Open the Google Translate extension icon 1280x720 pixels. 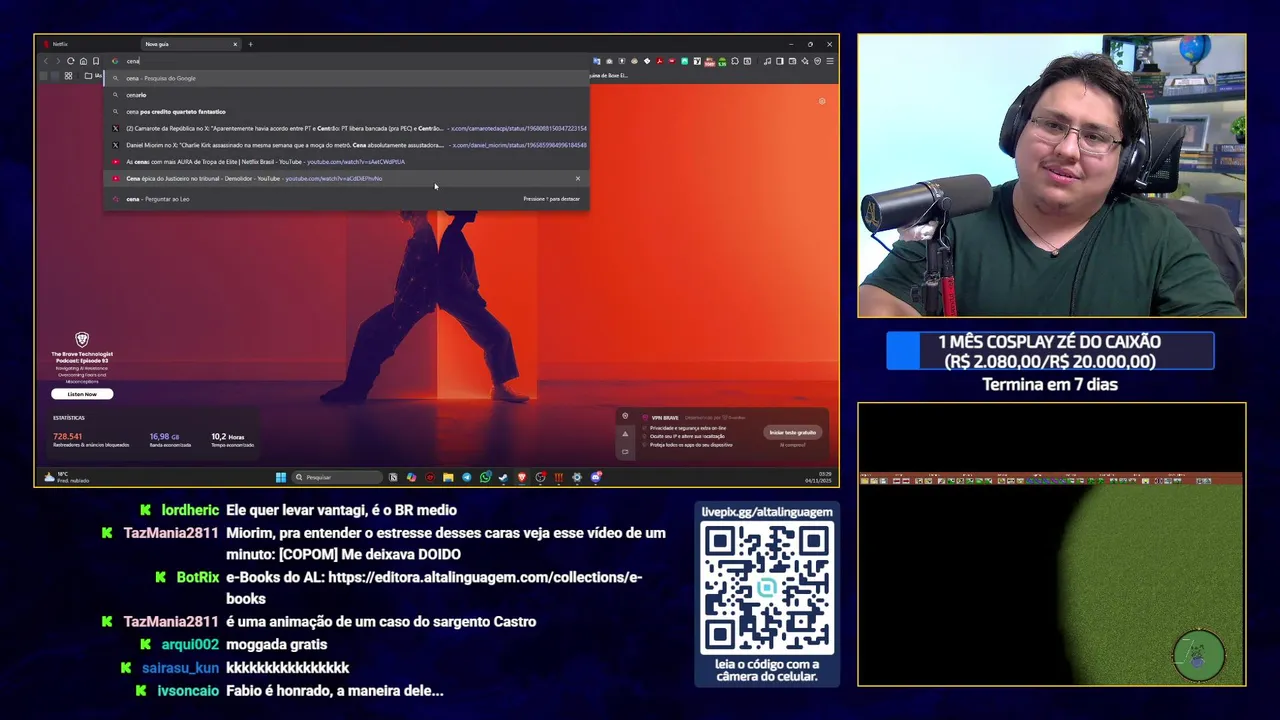(x=596, y=61)
